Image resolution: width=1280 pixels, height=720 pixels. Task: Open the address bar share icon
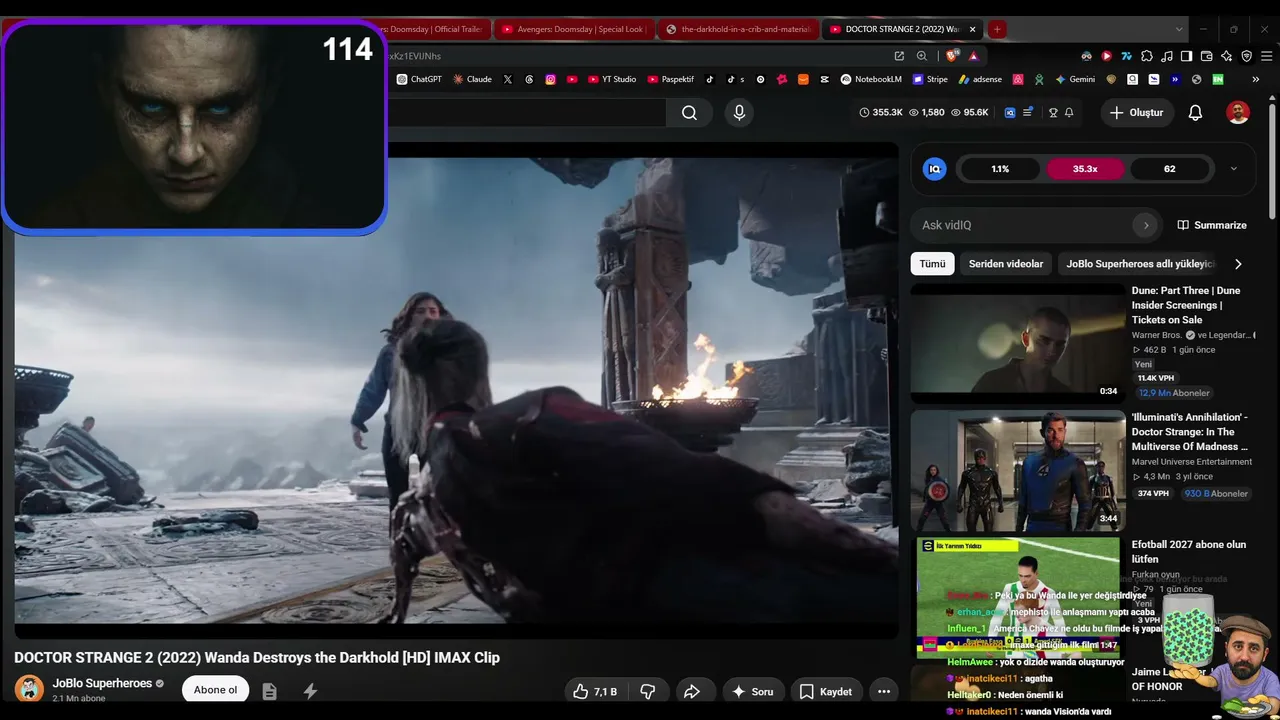pyautogui.click(x=899, y=56)
